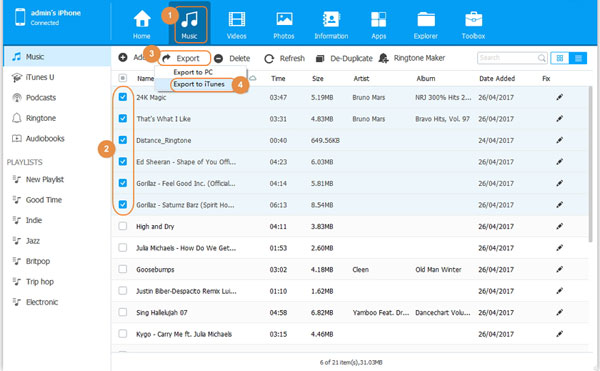
Task: Uncheck Distance_Ringtone
Action: click(122, 140)
